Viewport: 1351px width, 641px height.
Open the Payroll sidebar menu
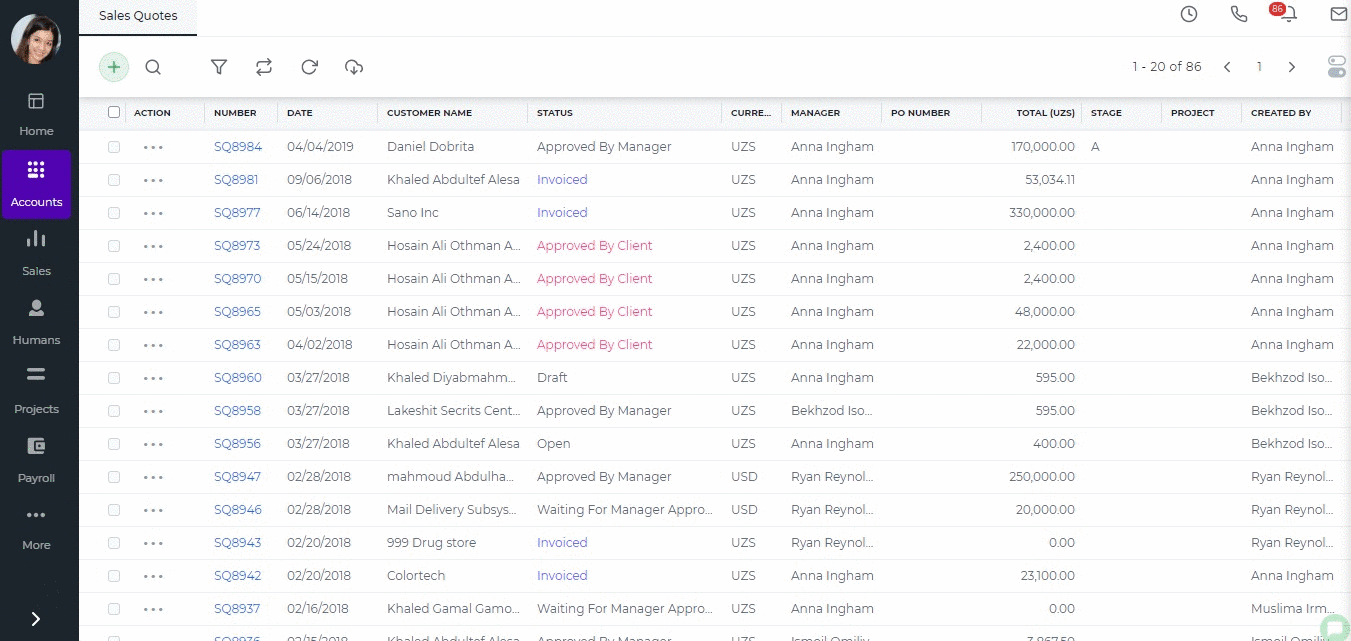[36, 459]
